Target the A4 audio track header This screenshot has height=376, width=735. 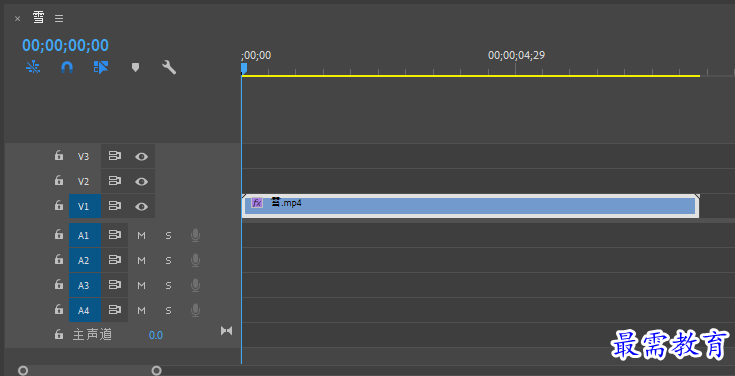85,310
